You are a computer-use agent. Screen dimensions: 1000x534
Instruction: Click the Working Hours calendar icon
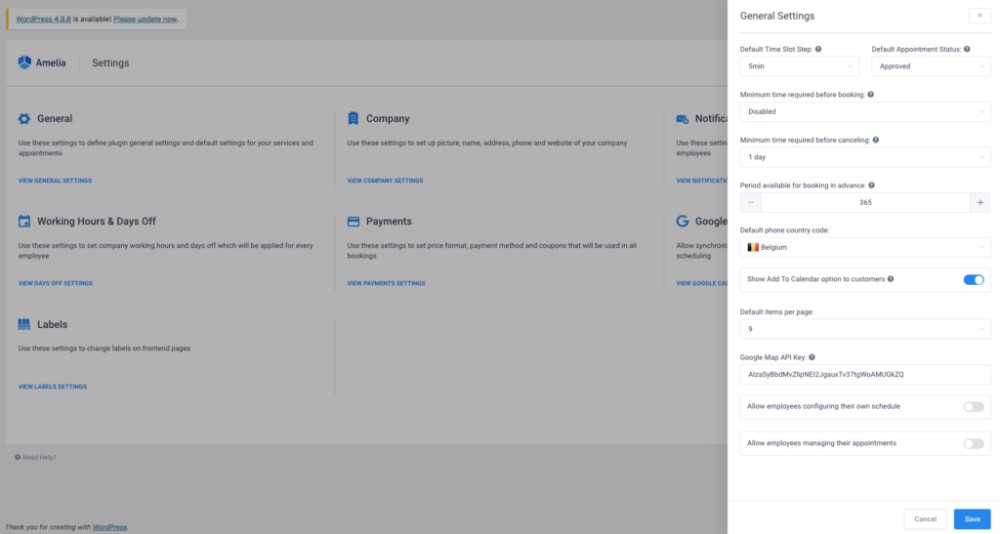[x=24, y=221]
